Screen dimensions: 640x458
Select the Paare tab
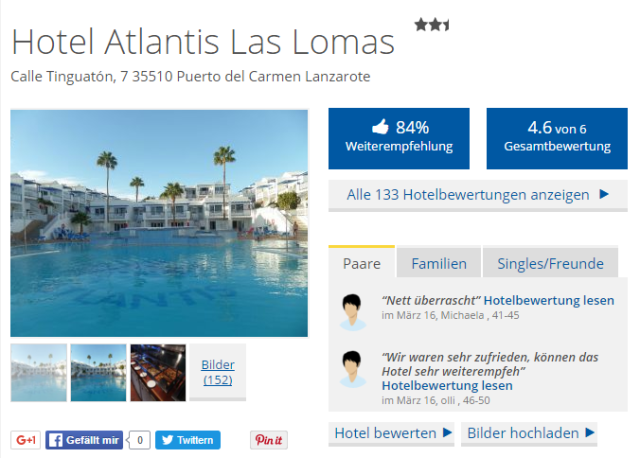tap(361, 264)
